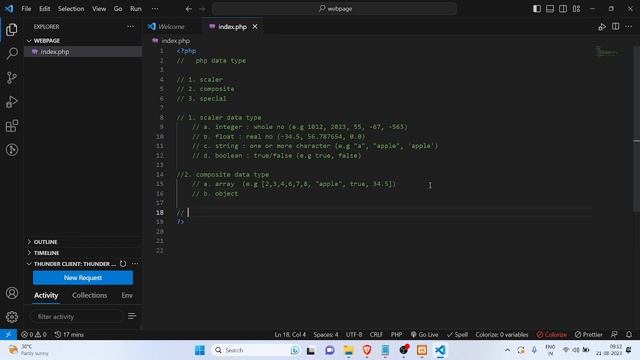This screenshot has height=360, width=640.
Task: Open the File menu
Action: pos(26,9)
